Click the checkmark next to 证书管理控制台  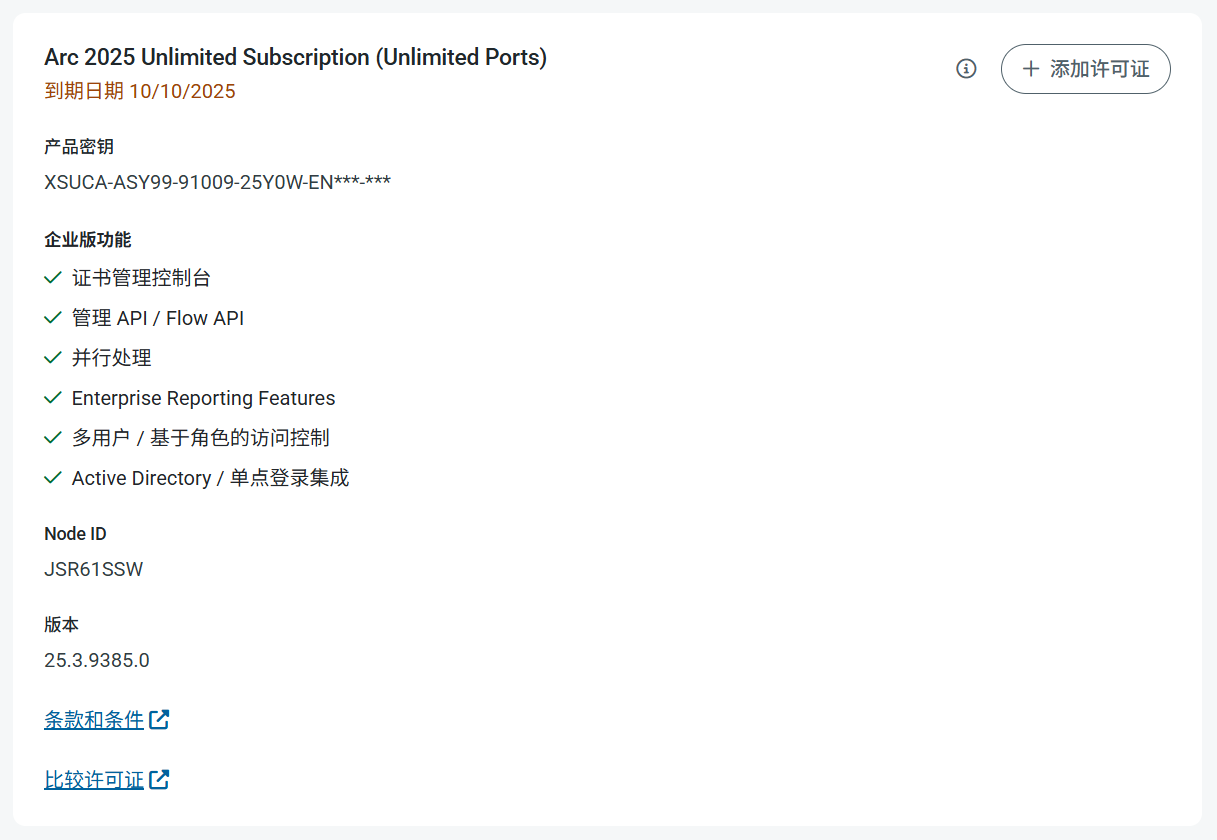coord(54,278)
